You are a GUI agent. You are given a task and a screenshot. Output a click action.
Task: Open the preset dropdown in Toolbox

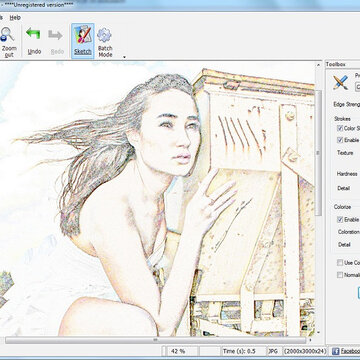357,86
